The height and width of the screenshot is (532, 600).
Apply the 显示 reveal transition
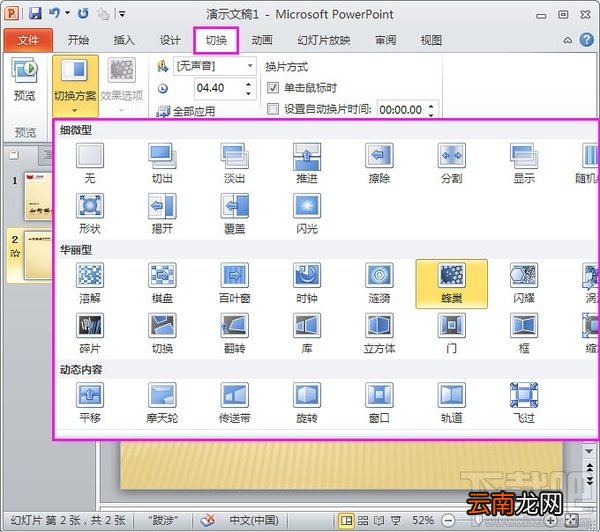pos(524,163)
